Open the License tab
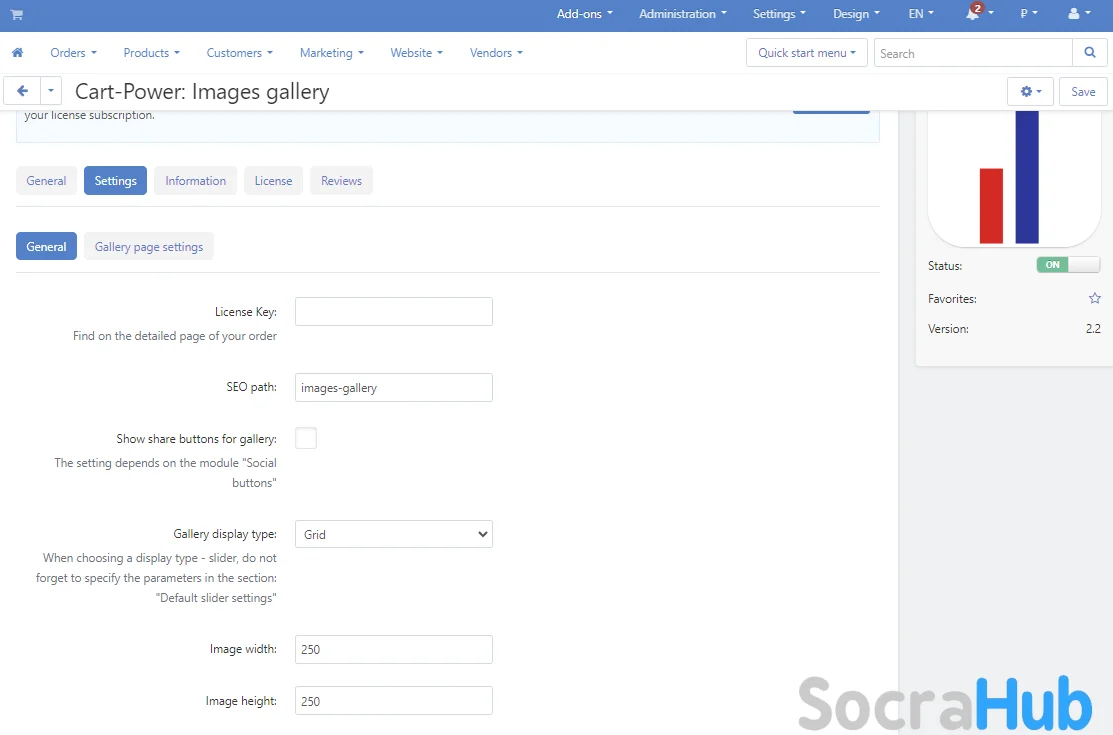 click(273, 181)
